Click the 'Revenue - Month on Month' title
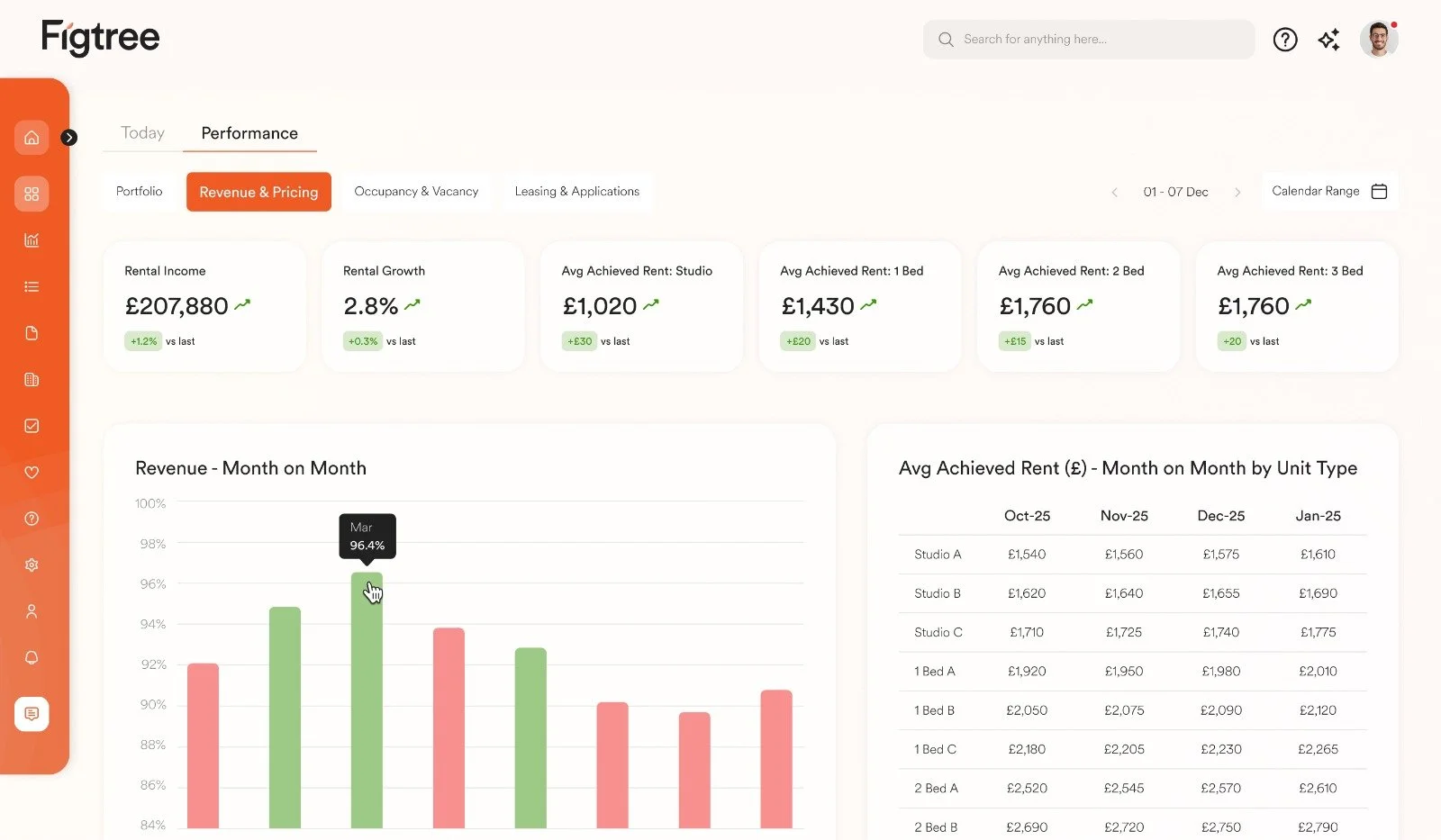Viewport: 1441px width, 840px height. (250, 468)
